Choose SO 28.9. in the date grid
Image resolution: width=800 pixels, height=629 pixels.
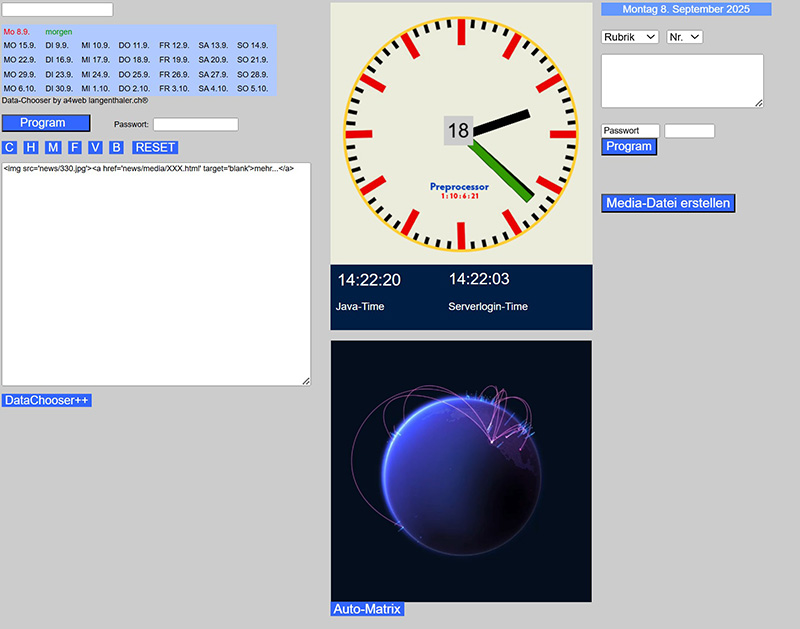[252, 74]
